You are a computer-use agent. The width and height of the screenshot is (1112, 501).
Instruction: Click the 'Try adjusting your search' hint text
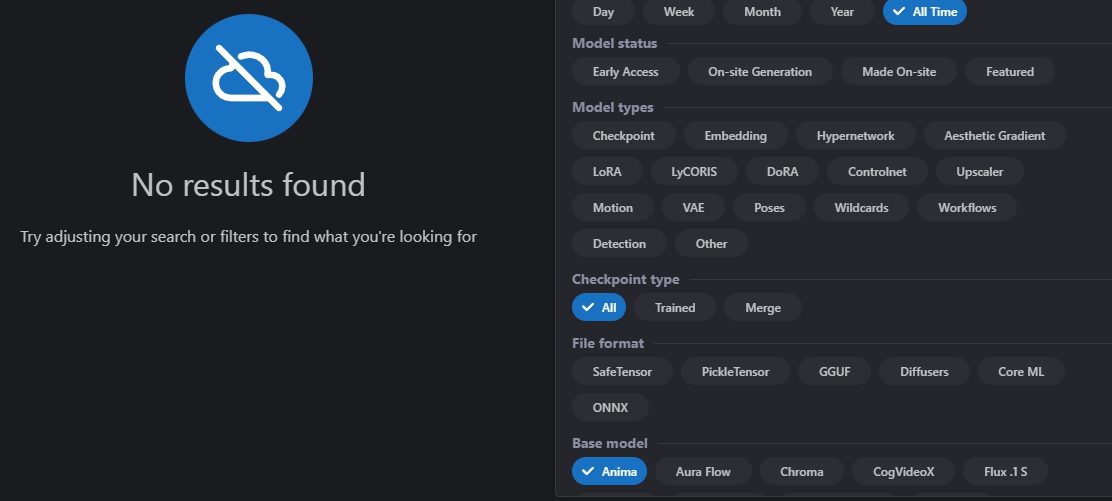coord(248,236)
